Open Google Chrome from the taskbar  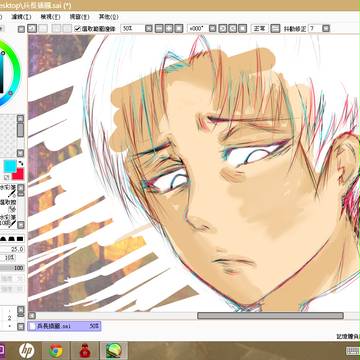click(56, 350)
